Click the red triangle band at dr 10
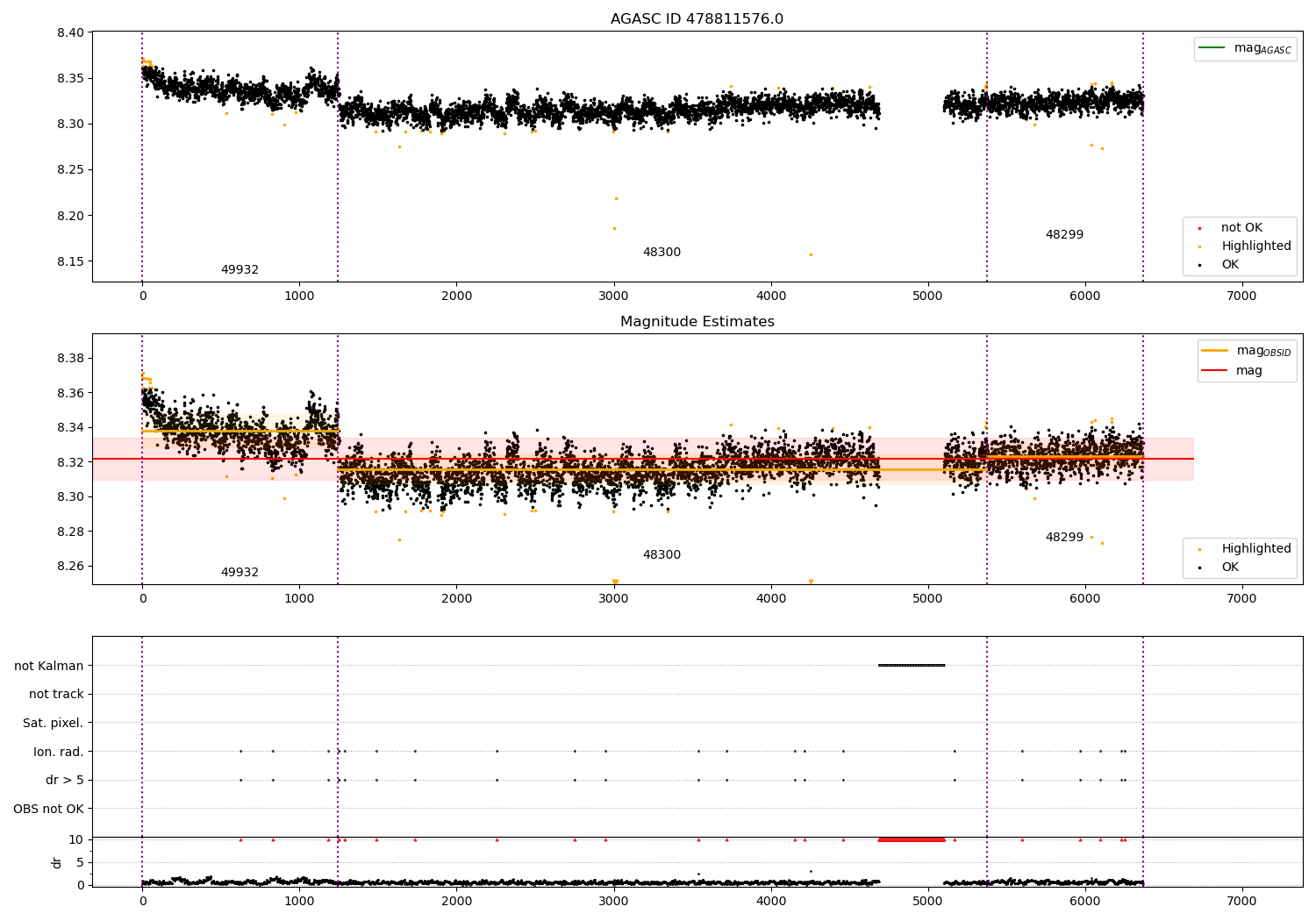 click(912, 839)
